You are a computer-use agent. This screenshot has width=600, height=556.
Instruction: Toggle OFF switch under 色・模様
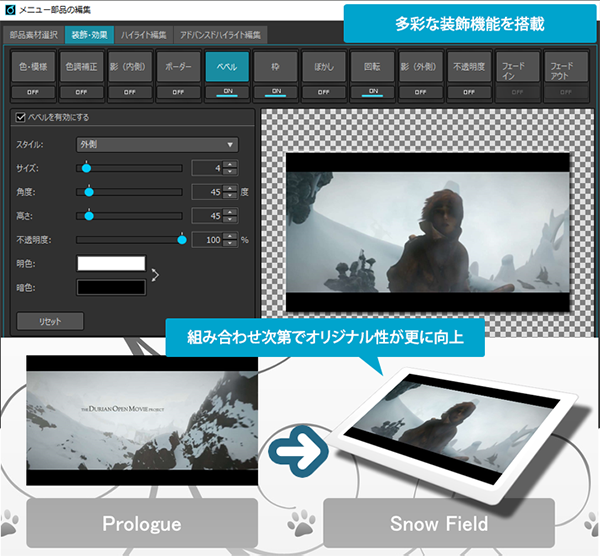[33, 92]
